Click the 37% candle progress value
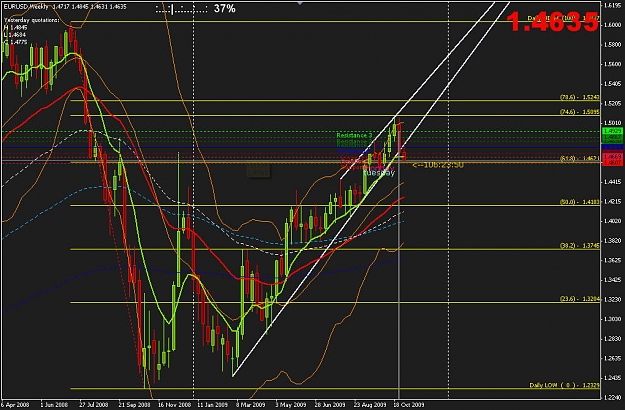 (x=224, y=8)
